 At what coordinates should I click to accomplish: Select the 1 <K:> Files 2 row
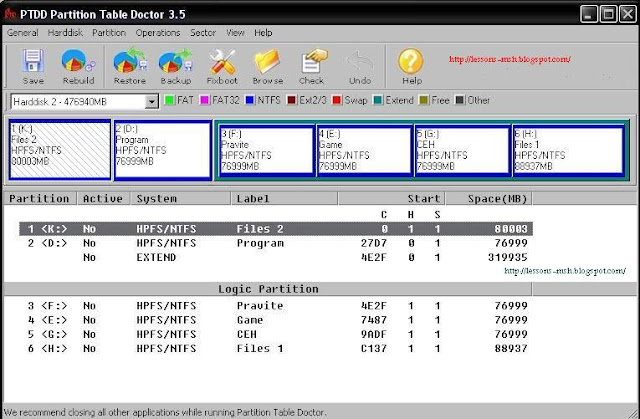coord(276,229)
